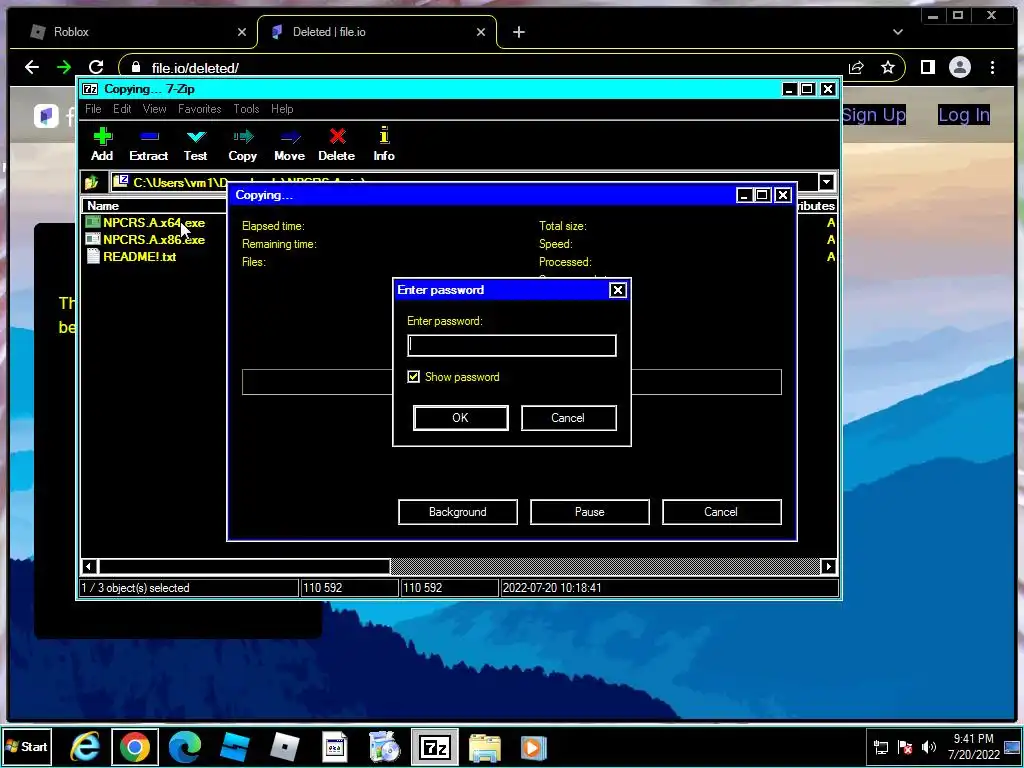Screen dimensions: 1024x768
Task: Click the Background button in Copying dialog
Action: [x=458, y=512]
